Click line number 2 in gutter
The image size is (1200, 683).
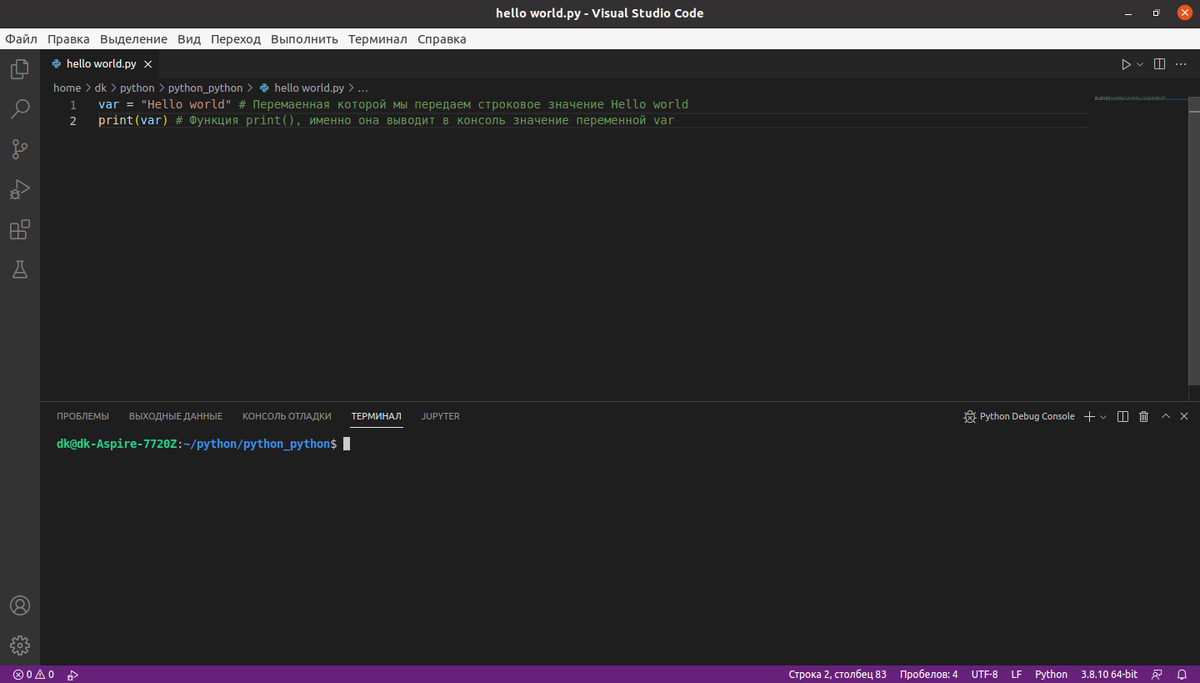click(x=73, y=120)
